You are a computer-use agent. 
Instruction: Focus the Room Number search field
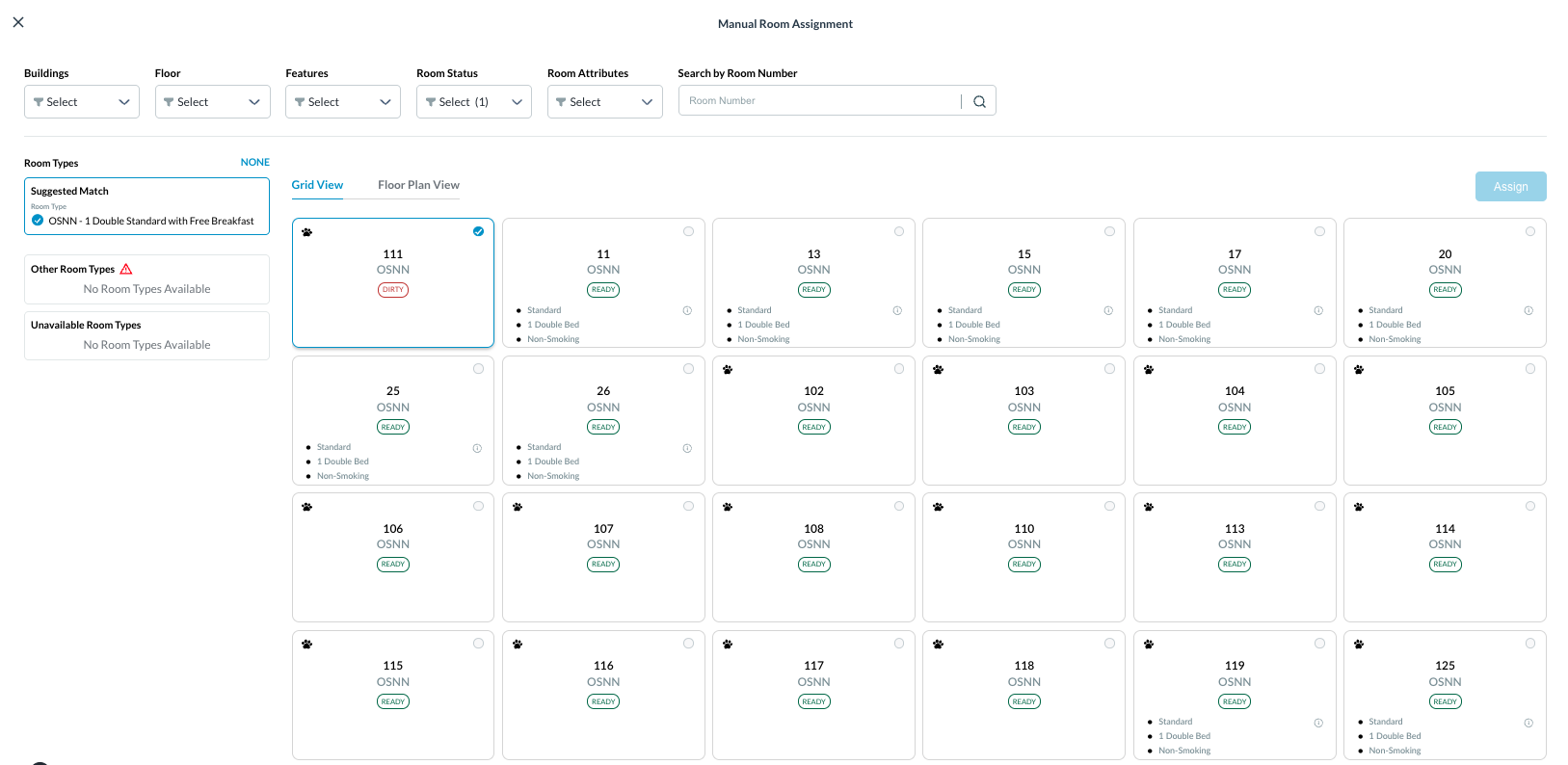click(x=819, y=101)
